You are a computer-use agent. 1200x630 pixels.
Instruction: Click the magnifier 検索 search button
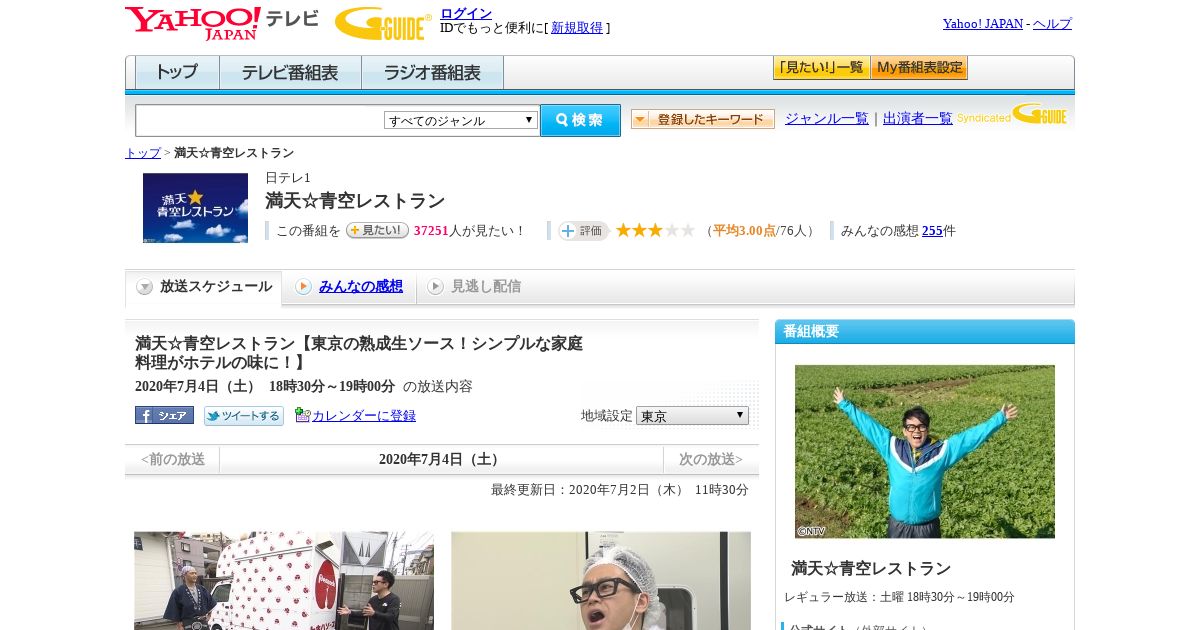580,120
